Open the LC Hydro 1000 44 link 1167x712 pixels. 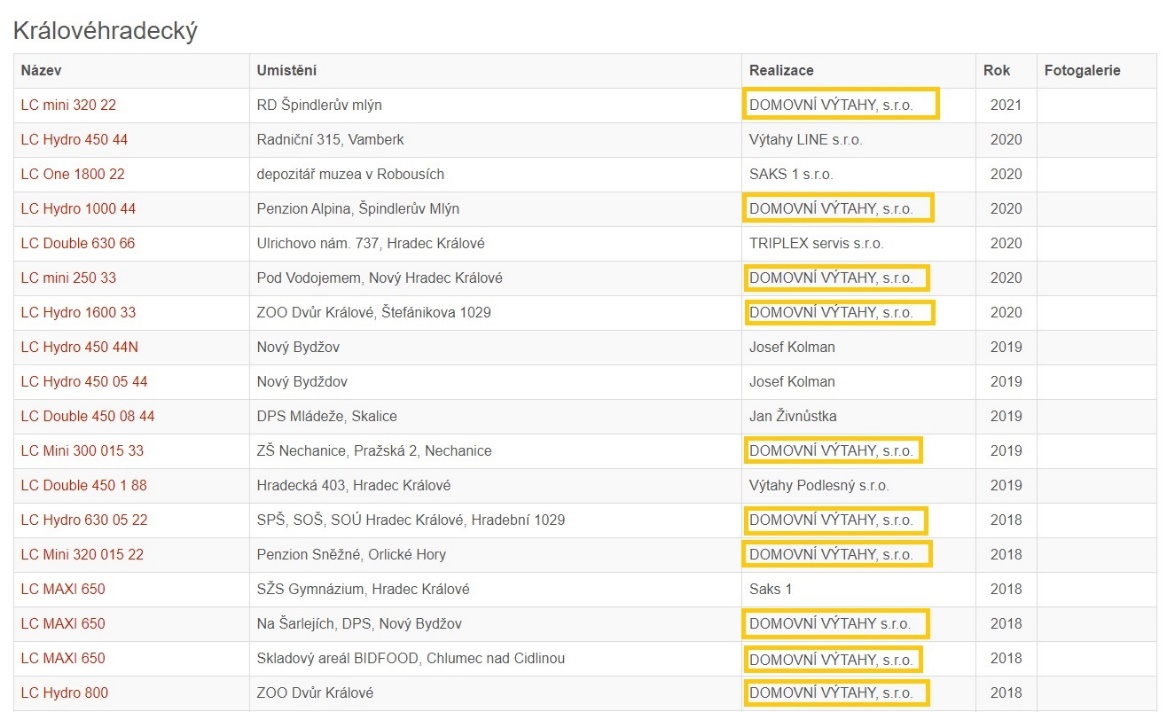pos(78,209)
